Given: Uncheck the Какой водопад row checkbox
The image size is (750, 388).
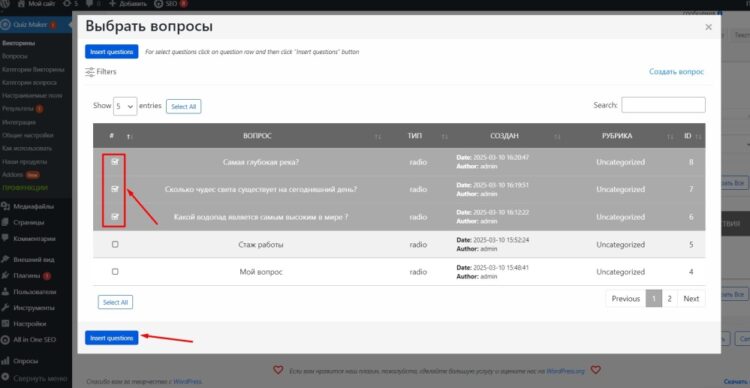Looking at the screenshot, I should (115, 217).
